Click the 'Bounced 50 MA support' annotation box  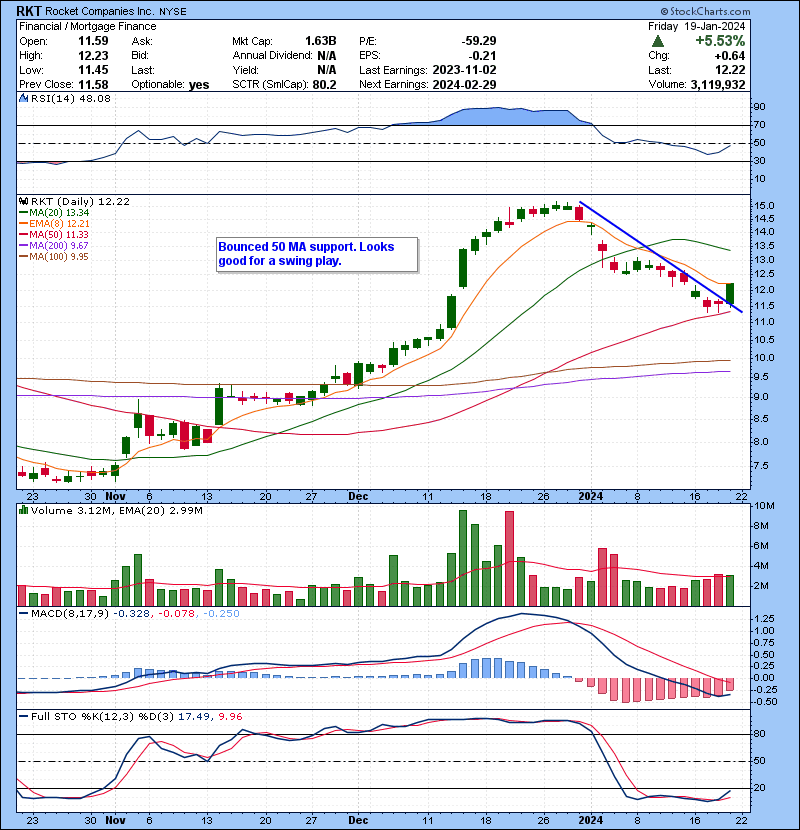point(317,254)
